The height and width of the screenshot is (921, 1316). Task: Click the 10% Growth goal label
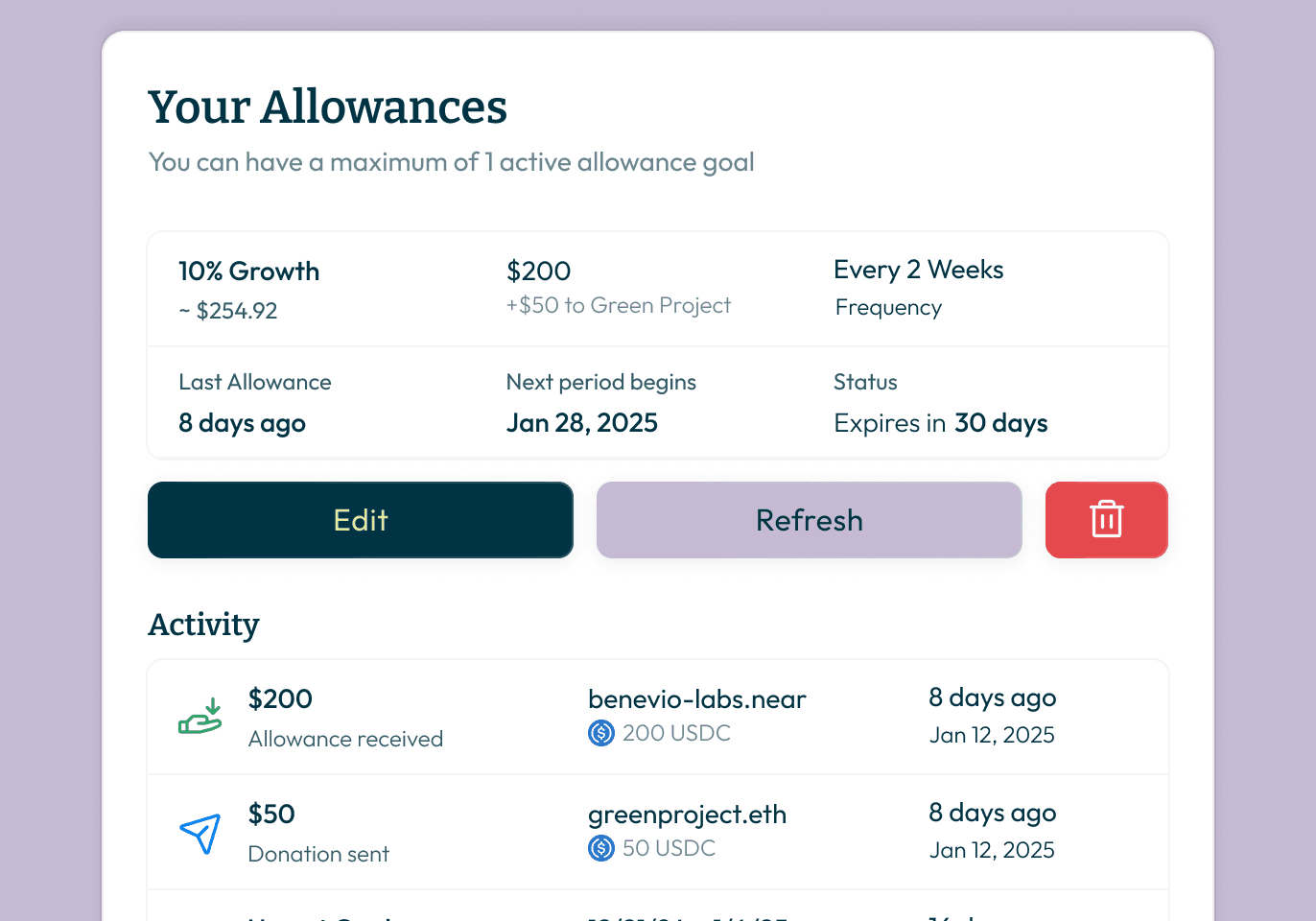(x=249, y=272)
